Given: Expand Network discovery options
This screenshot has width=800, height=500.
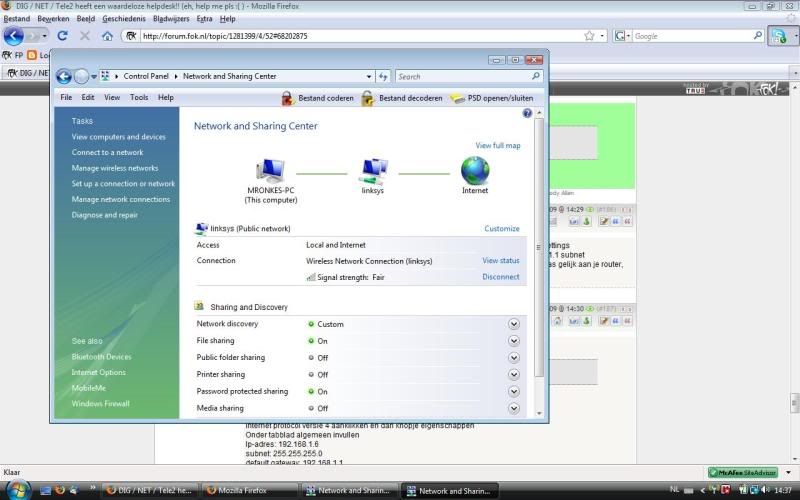Looking at the screenshot, I should (x=514, y=324).
